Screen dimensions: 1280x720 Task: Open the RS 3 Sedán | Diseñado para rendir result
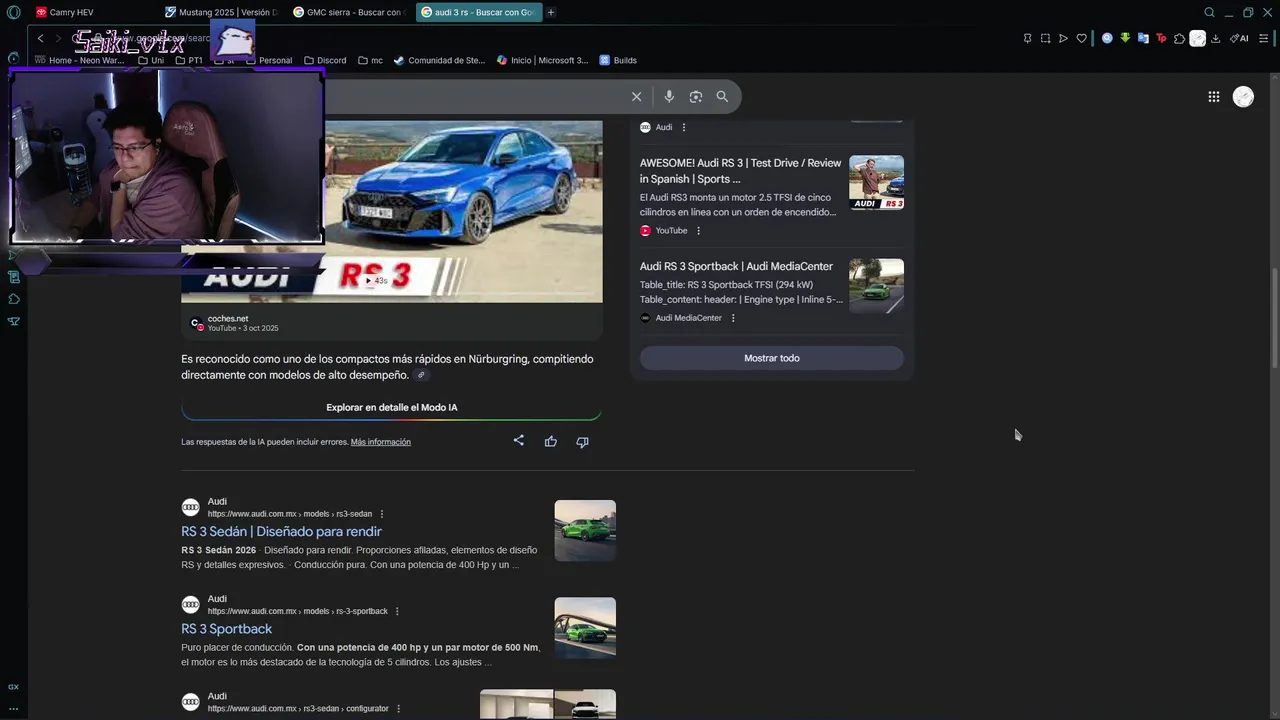[x=281, y=531]
